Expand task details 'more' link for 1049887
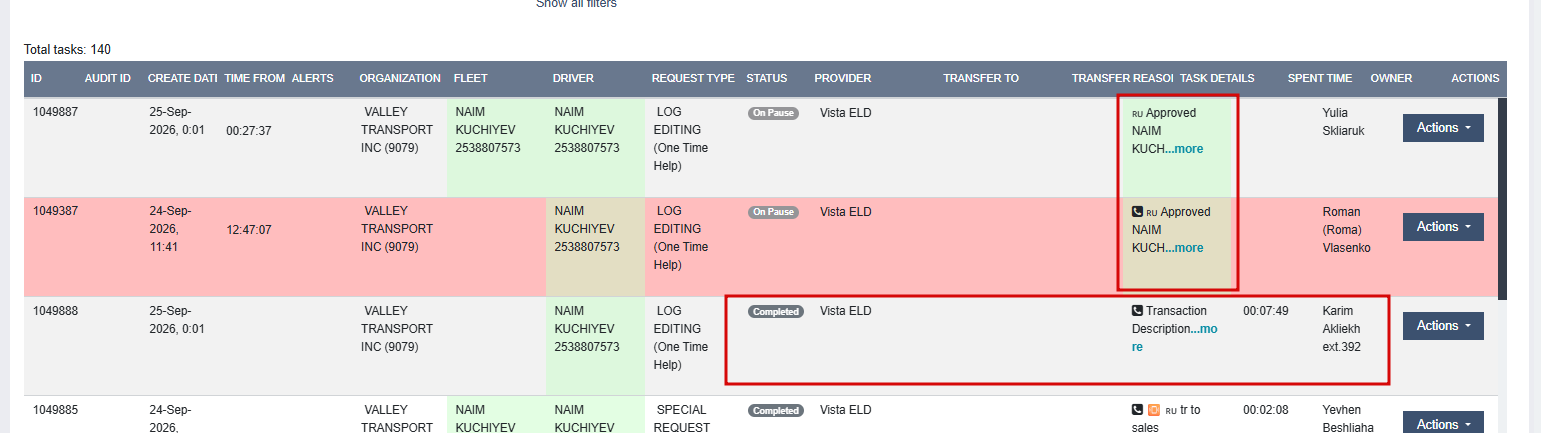This screenshot has width=1541, height=433. coord(1185,149)
